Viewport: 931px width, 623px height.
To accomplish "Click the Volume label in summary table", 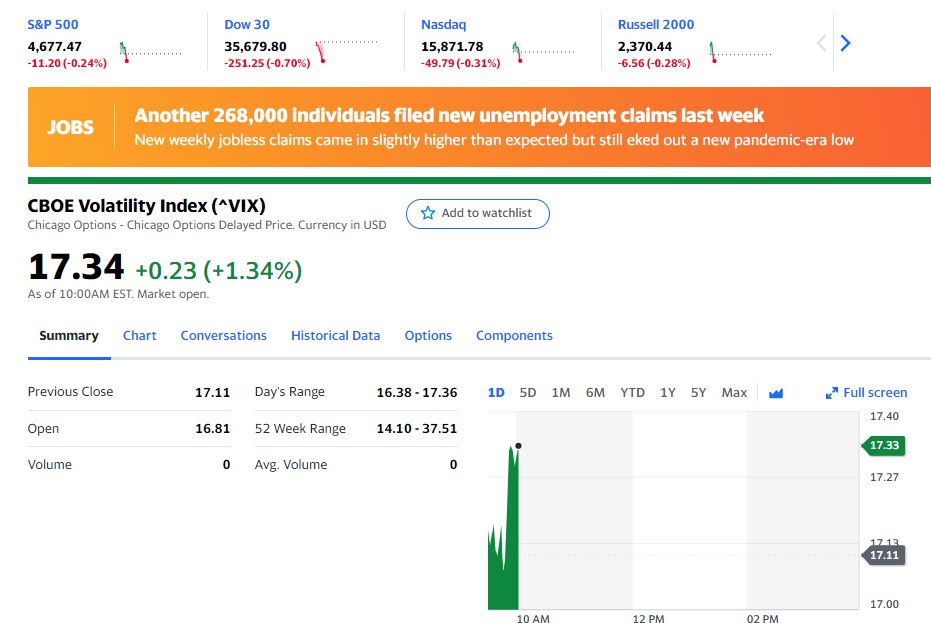I will pyautogui.click(x=50, y=465).
